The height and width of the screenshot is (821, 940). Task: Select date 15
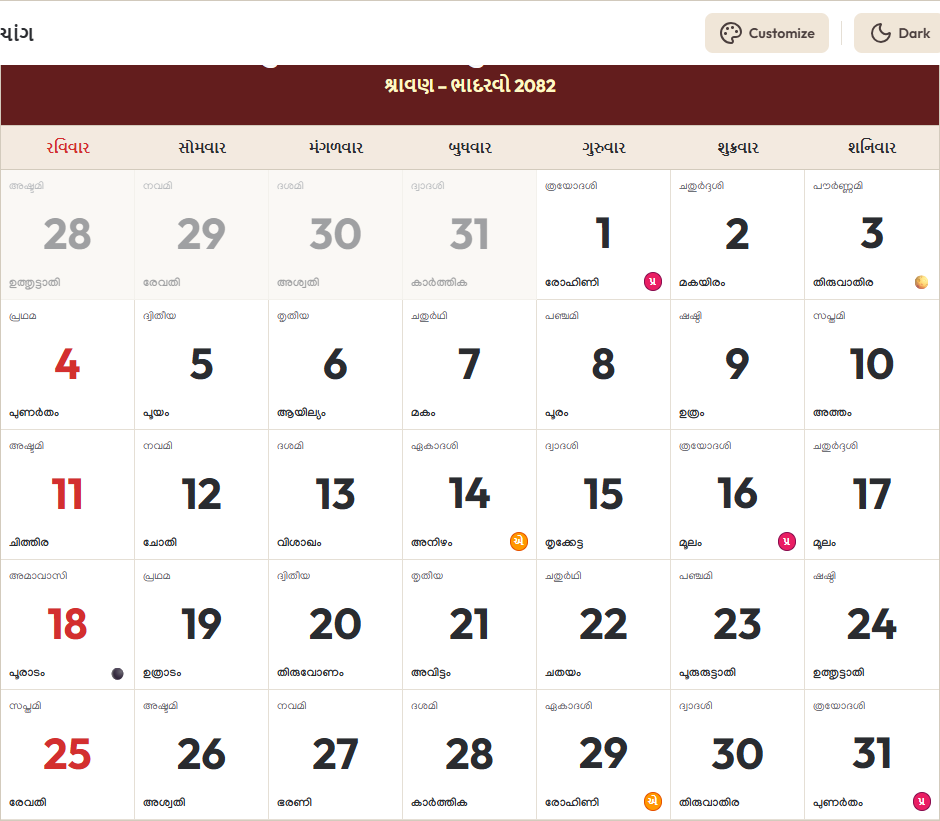604,495
